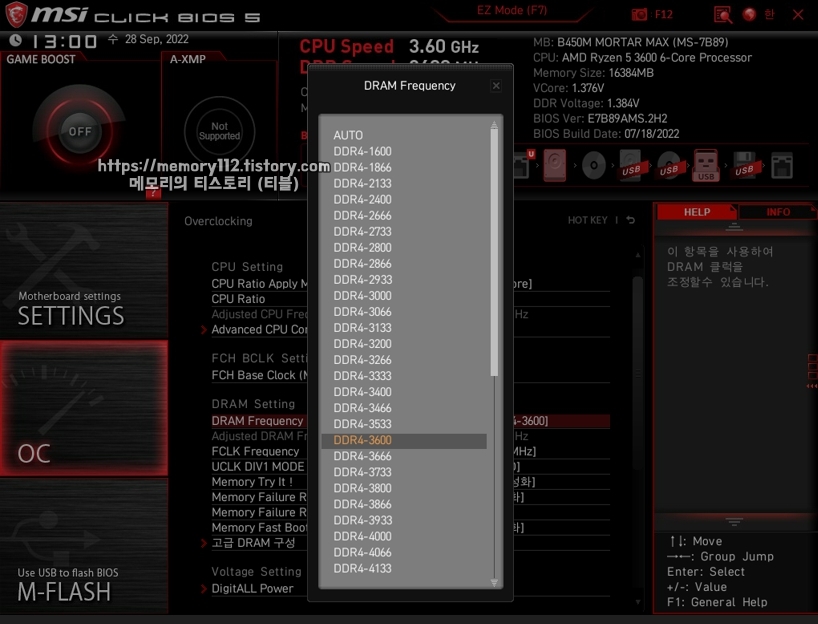Choose DDR4-3933 frequency option
The height and width of the screenshot is (624, 818).
(x=363, y=520)
